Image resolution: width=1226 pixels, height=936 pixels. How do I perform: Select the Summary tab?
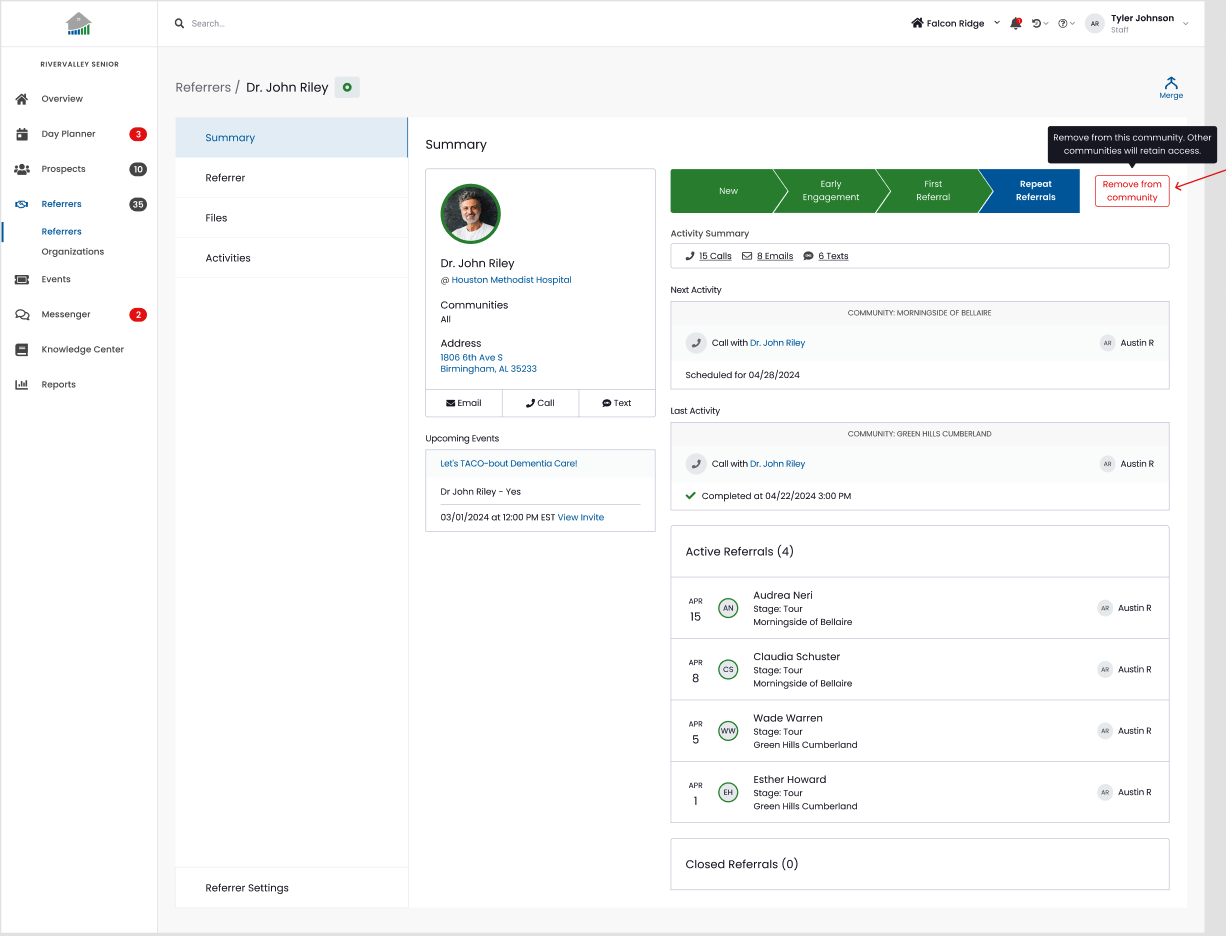[291, 138]
